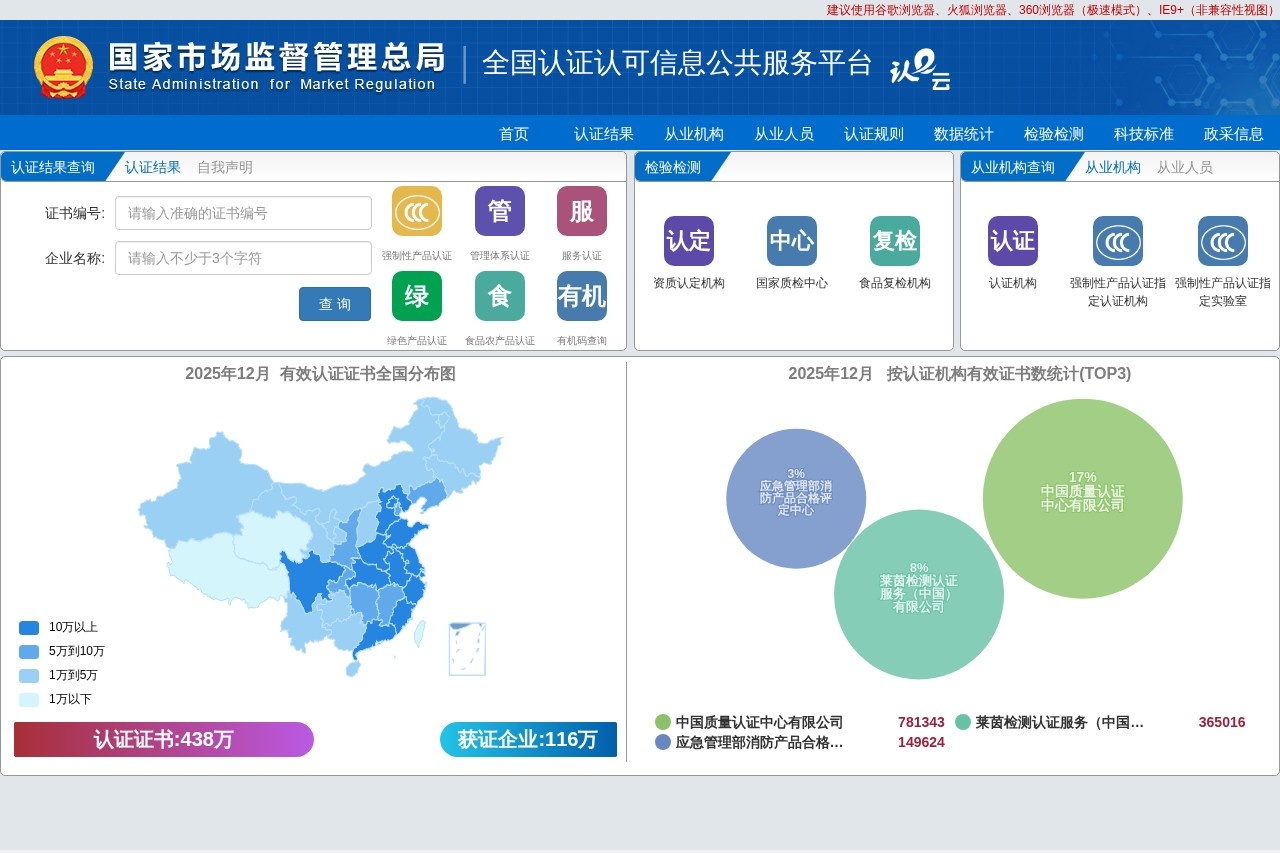The image size is (1280, 853).
Task: Click the 查询 button
Action: 334,304
